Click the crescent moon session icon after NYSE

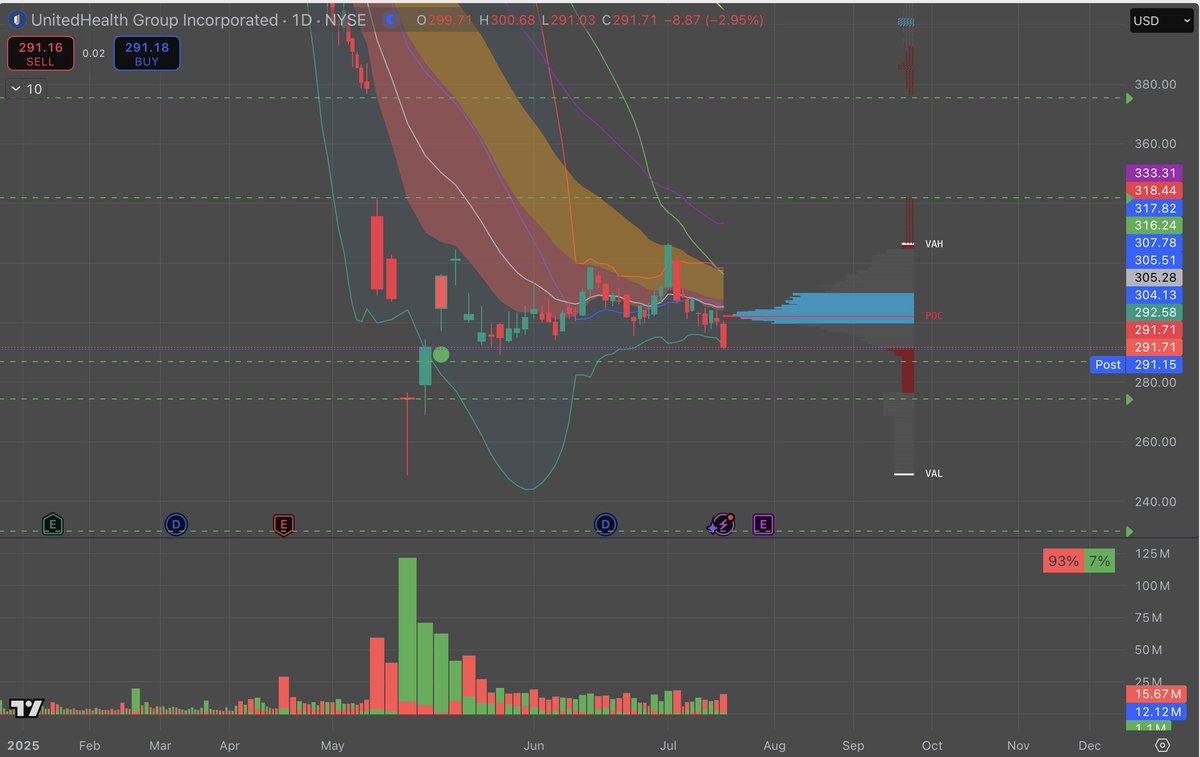[x=389, y=20]
